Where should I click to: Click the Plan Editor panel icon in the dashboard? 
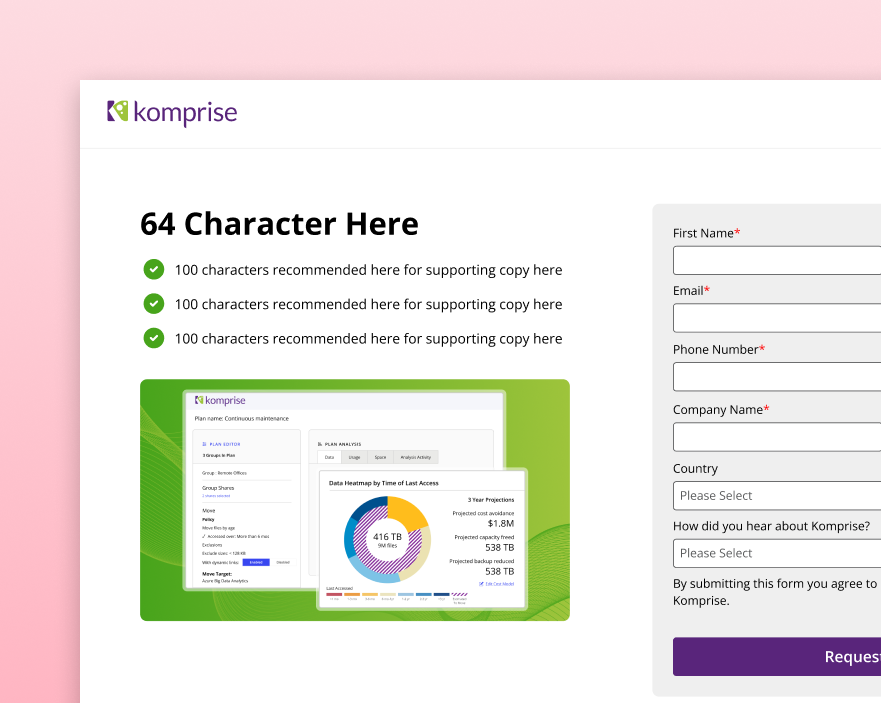pos(203,444)
